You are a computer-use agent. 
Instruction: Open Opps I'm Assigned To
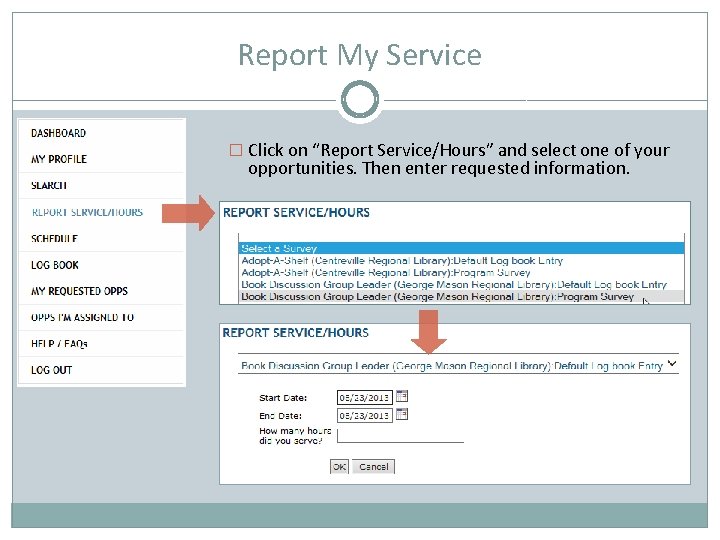tap(83, 317)
